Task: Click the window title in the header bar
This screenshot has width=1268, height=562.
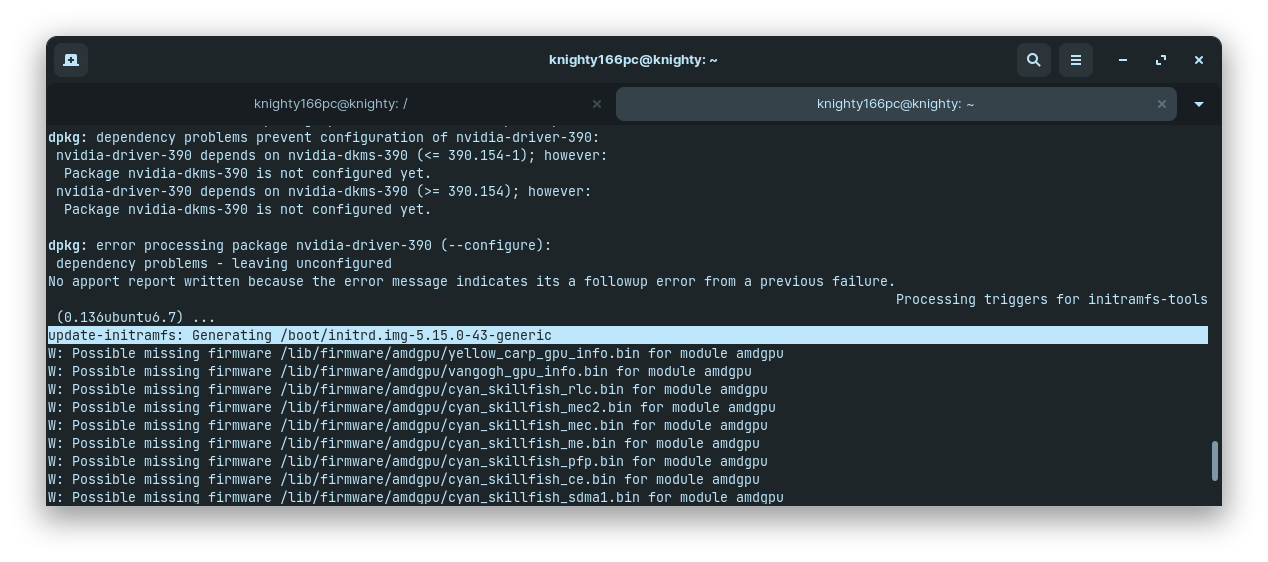Action: [x=633, y=60]
